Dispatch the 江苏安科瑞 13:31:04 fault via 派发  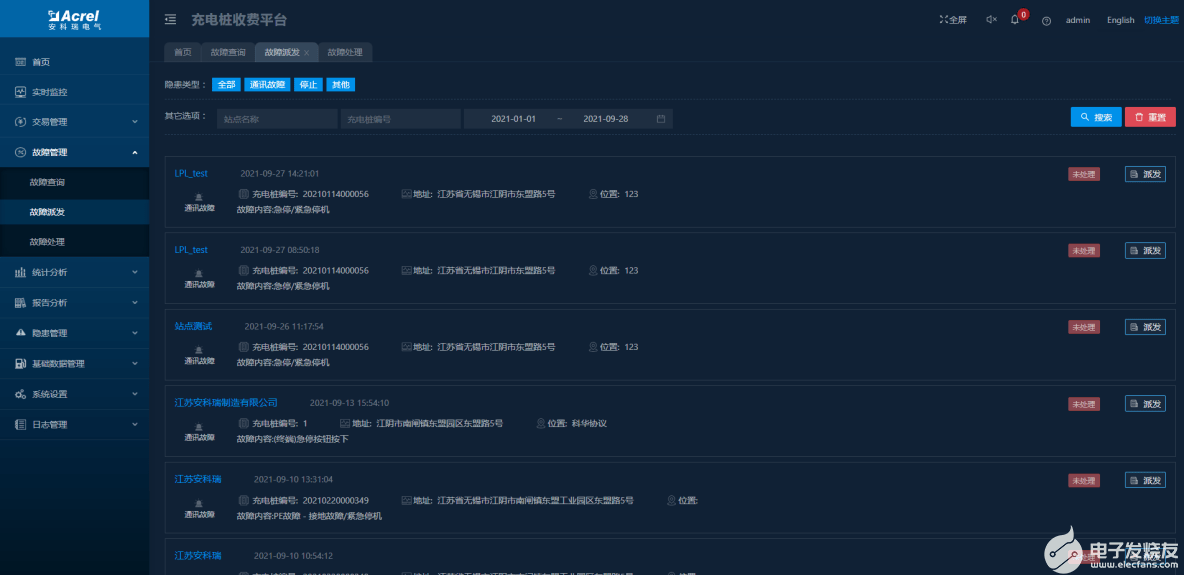(x=1145, y=480)
